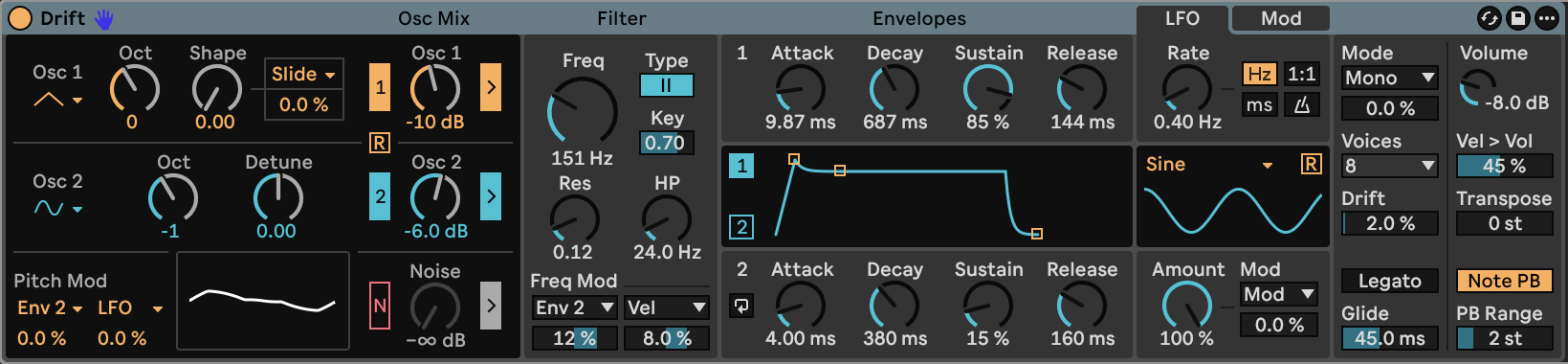Image resolution: width=1568 pixels, height=364 pixels.
Task: Toggle oscillator retrigger R button
Action: click(380, 143)
